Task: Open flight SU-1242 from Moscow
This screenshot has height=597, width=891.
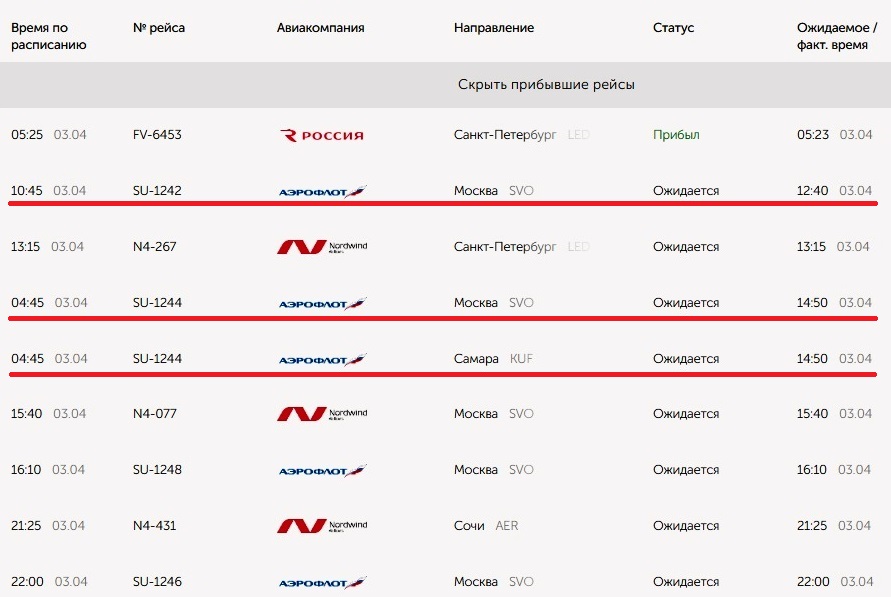Action: [x=157, y=190]
